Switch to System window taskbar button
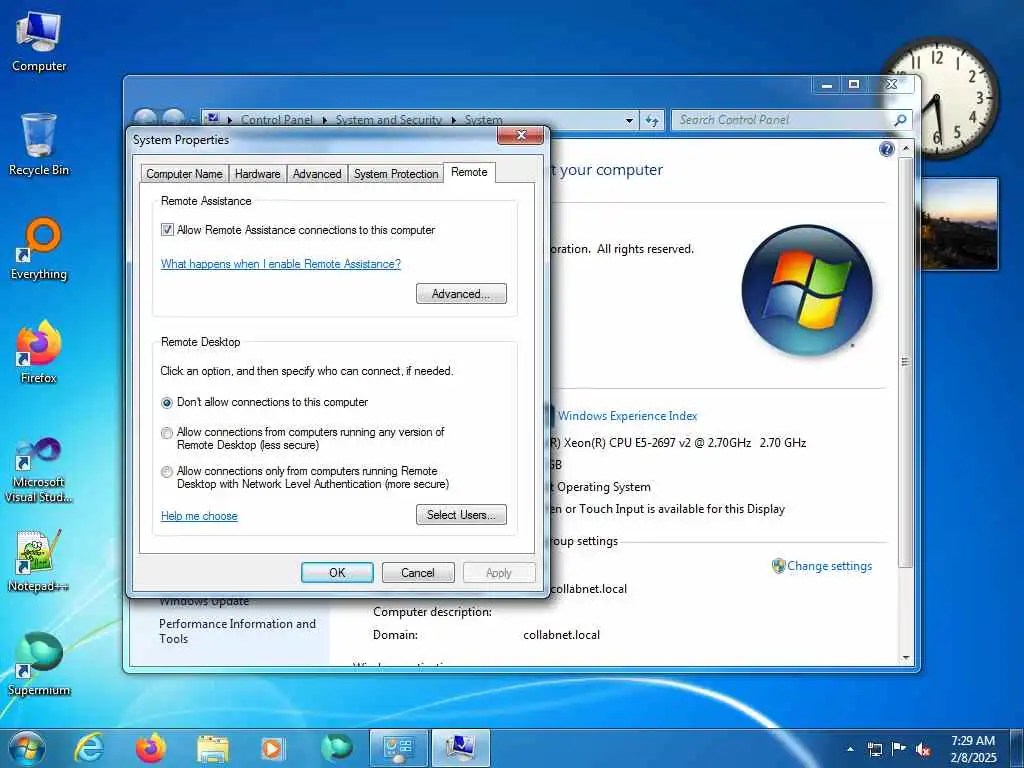This screenshot has width=1024, height=768. [x=460, y=748]
